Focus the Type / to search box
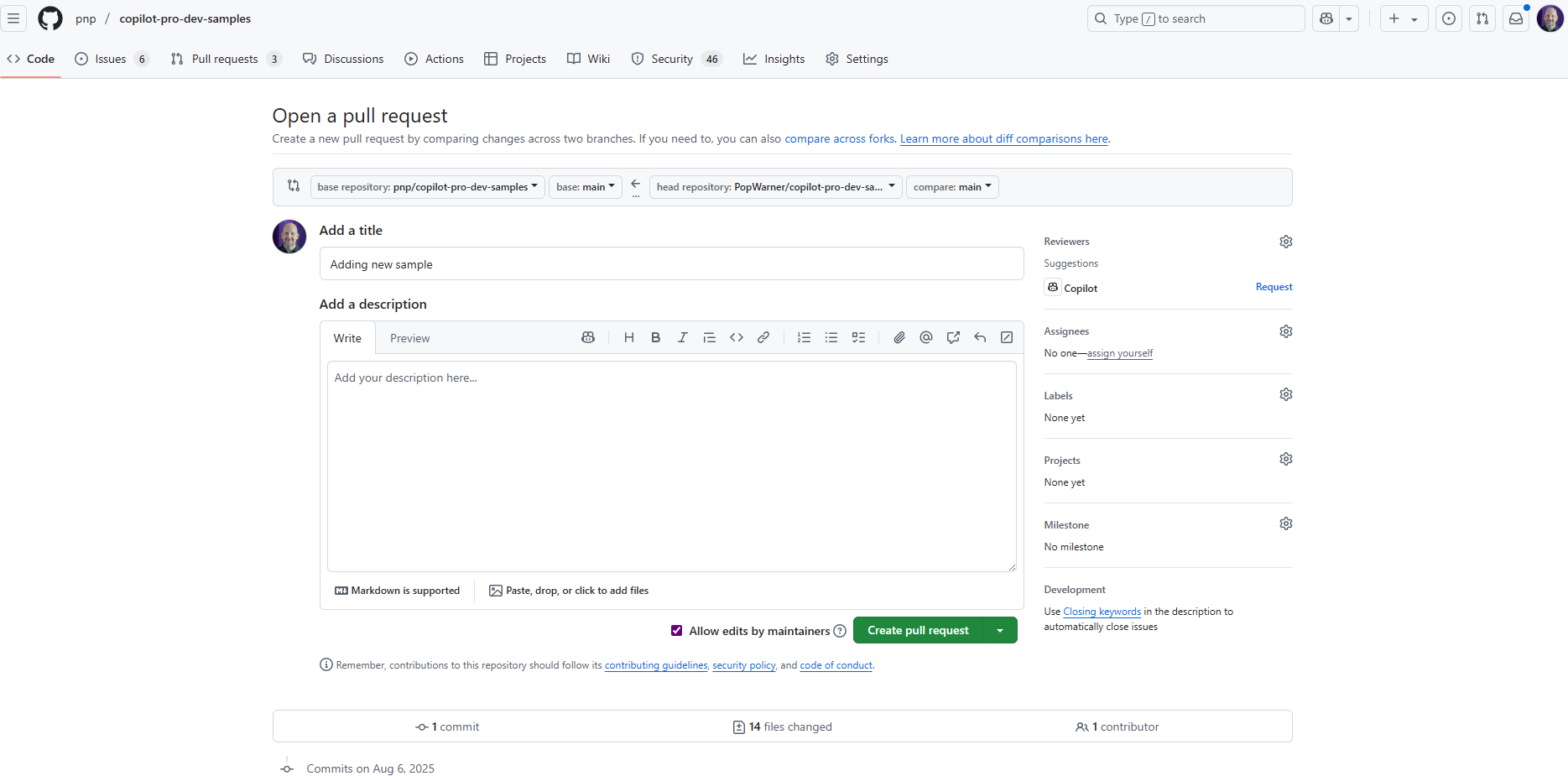Screen dimensions: 1568x776 (x=1196, y=18)
